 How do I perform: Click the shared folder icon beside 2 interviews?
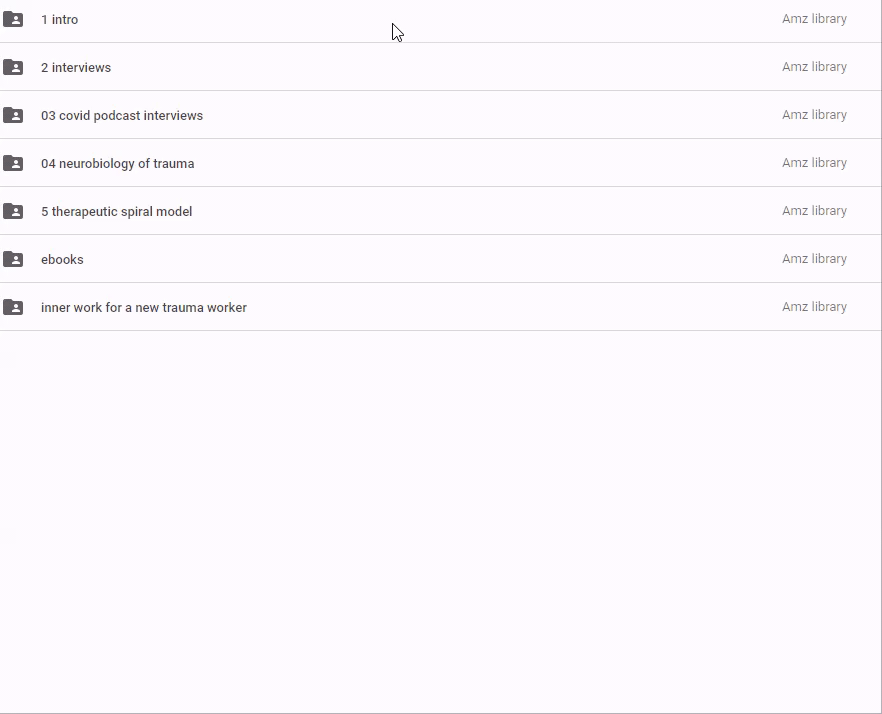coord(13,67)
